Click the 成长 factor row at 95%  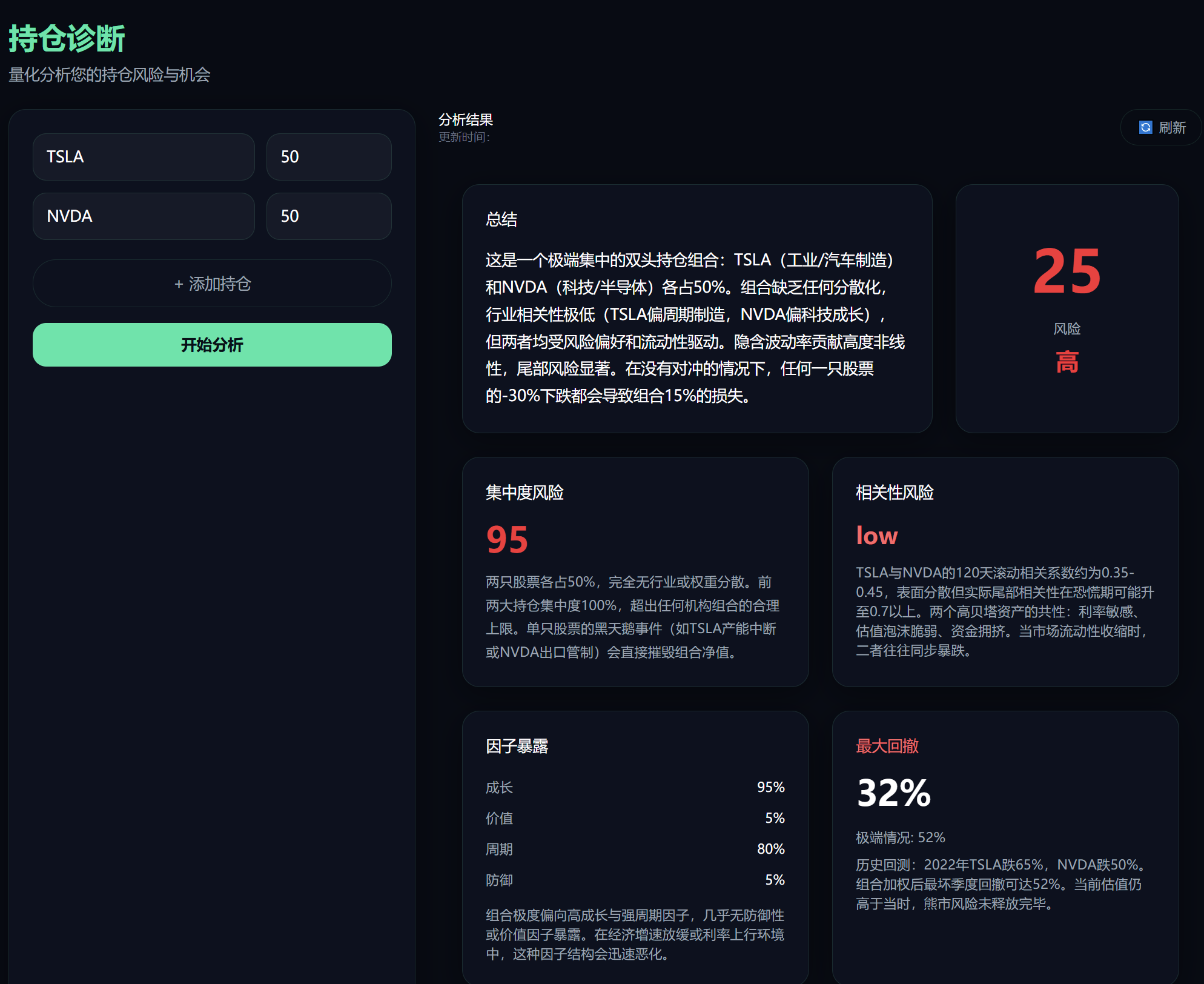pyautogui.click(x=635, y=787)
